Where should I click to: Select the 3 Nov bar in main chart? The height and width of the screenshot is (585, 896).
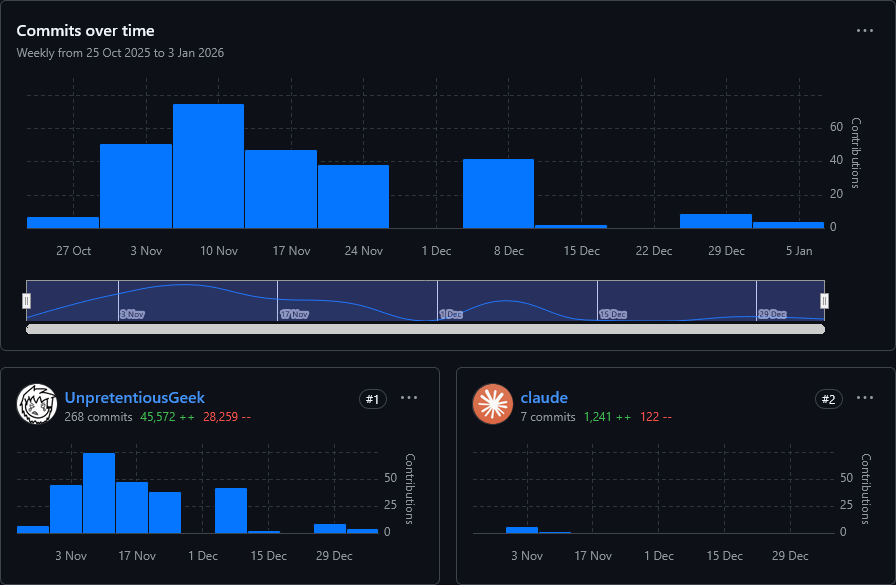135,186
